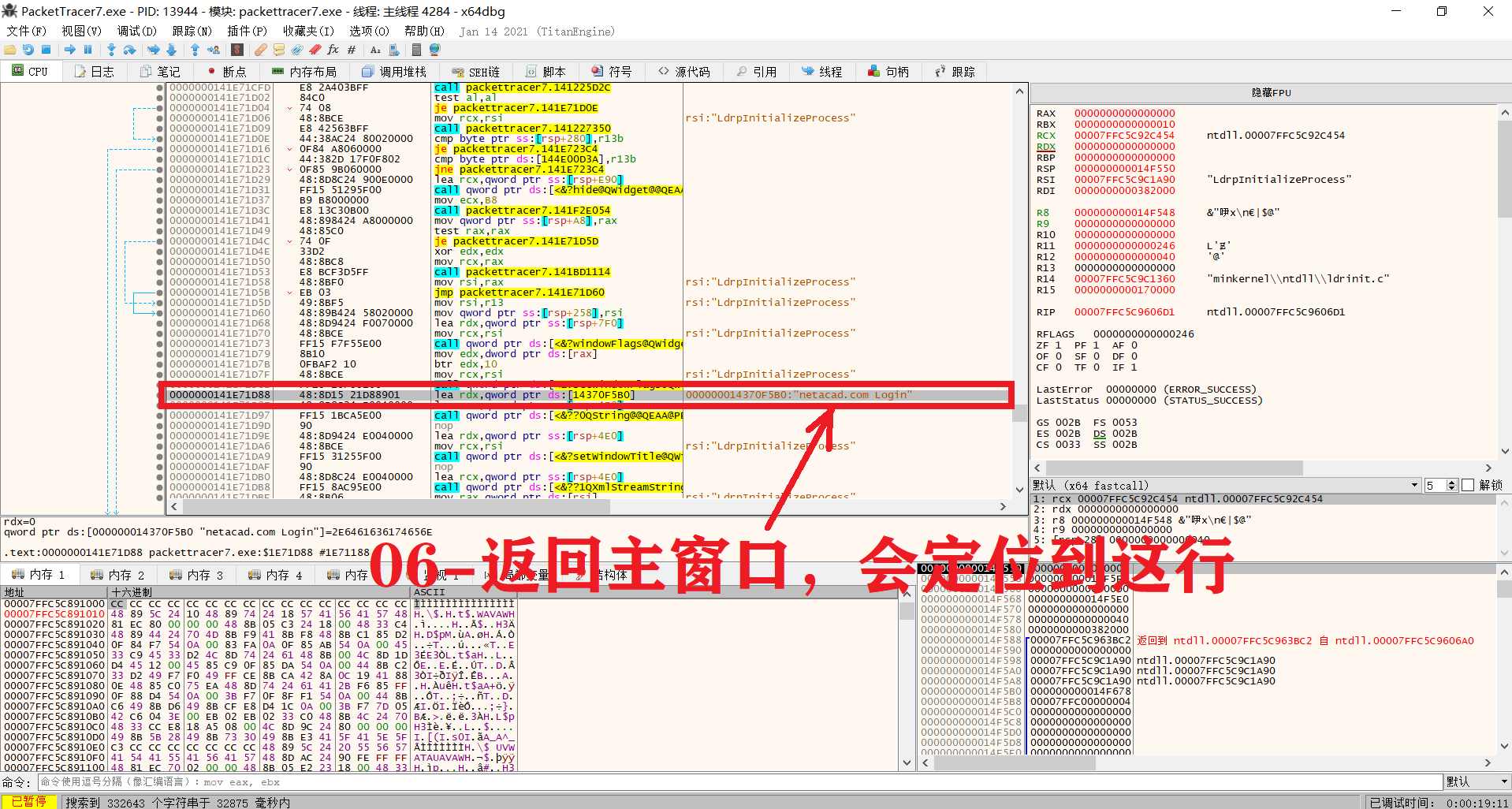Click the disassembly horizontal scrollbar
The width and height of the screenshot is (1512, 809).
click(394, 507)
